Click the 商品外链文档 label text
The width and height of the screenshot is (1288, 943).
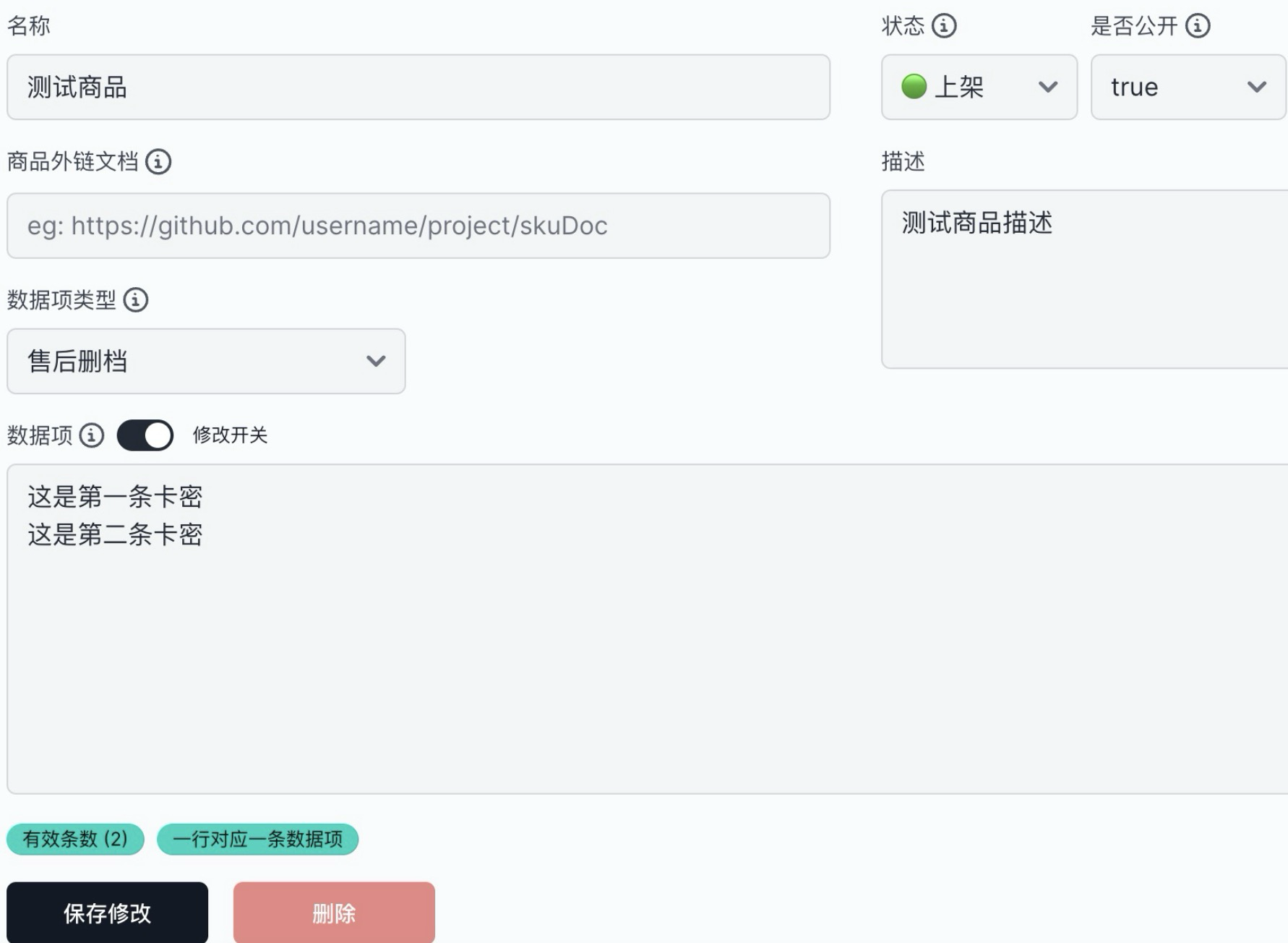(72, 162)
